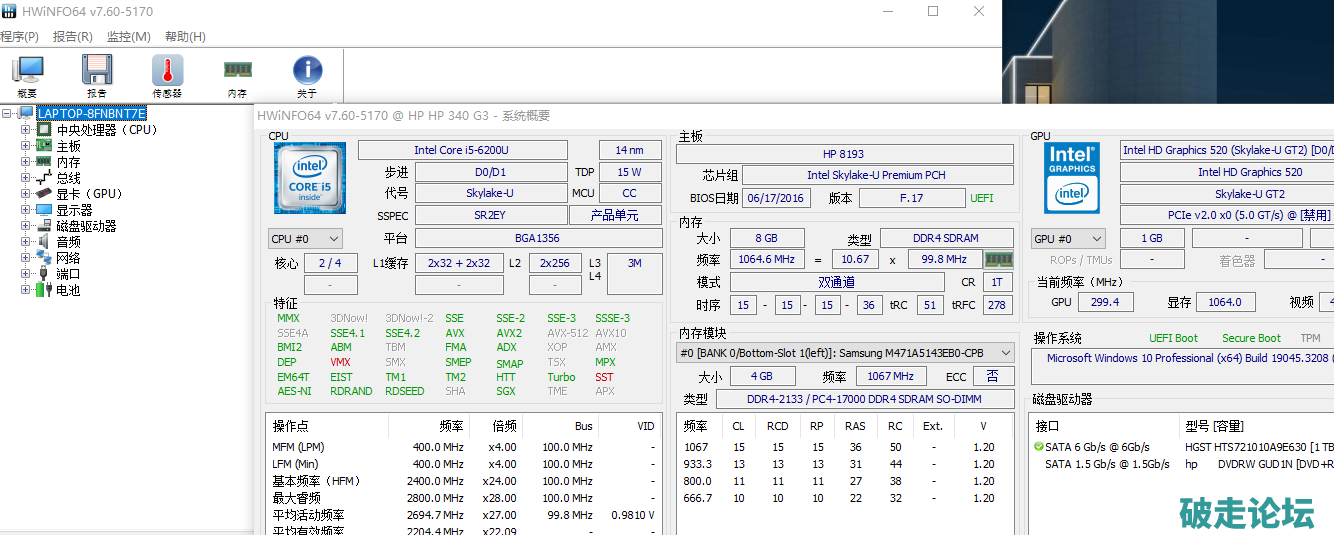Open the memory module BANK 0 dropdown
The height and width of the screenshot is (535, 1334).
click(x=845, y=353)
